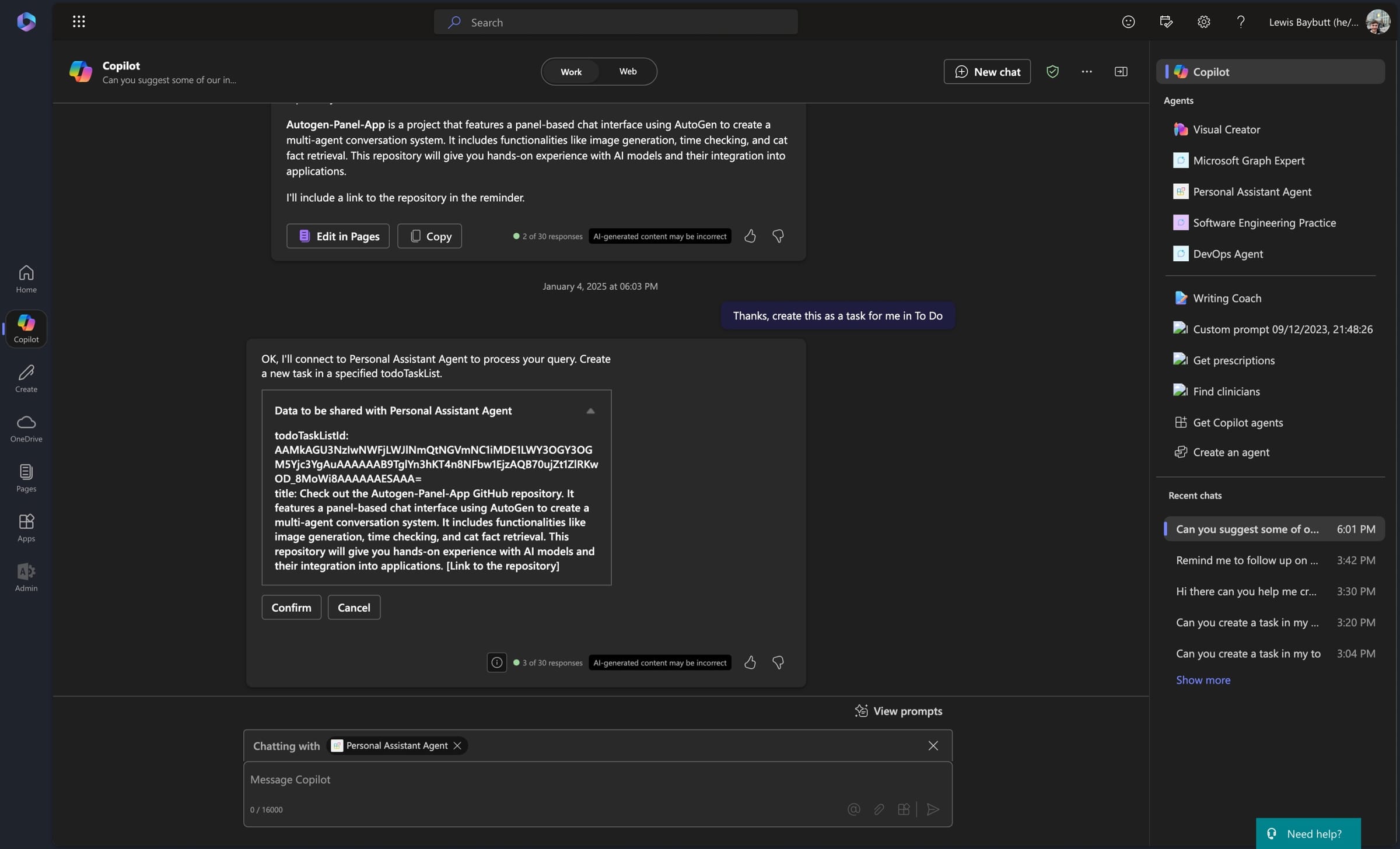
Task: Attach a file using the paperclip icon
Action: click(879, 809)
